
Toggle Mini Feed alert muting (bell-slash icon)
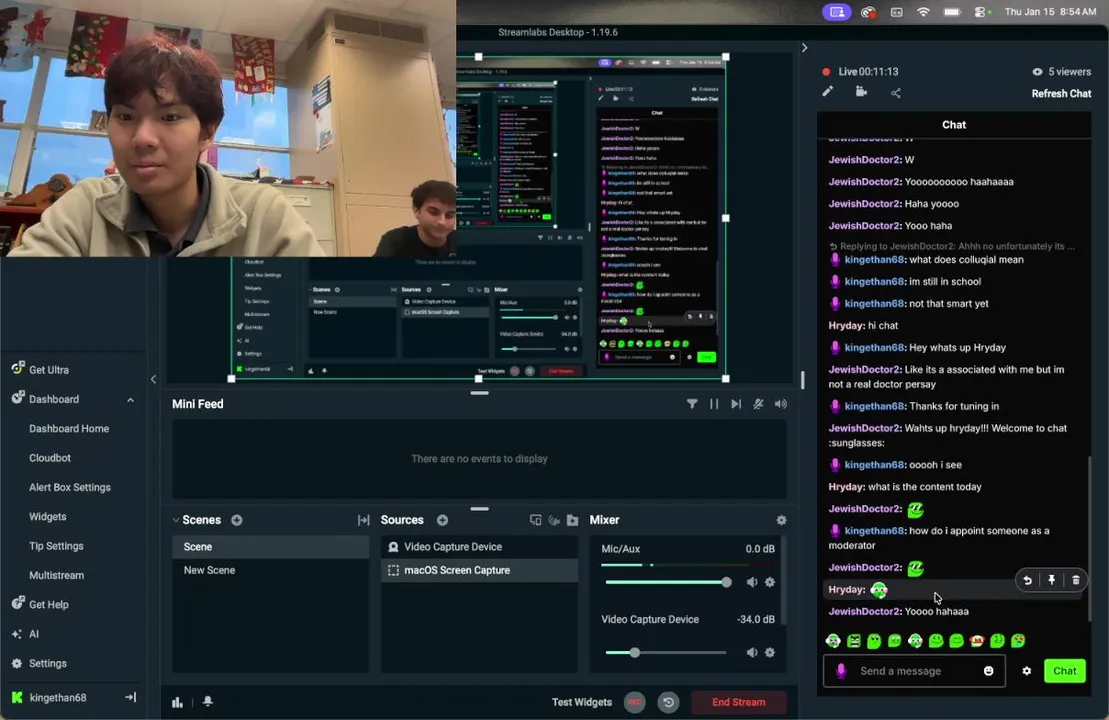point(758,404)
